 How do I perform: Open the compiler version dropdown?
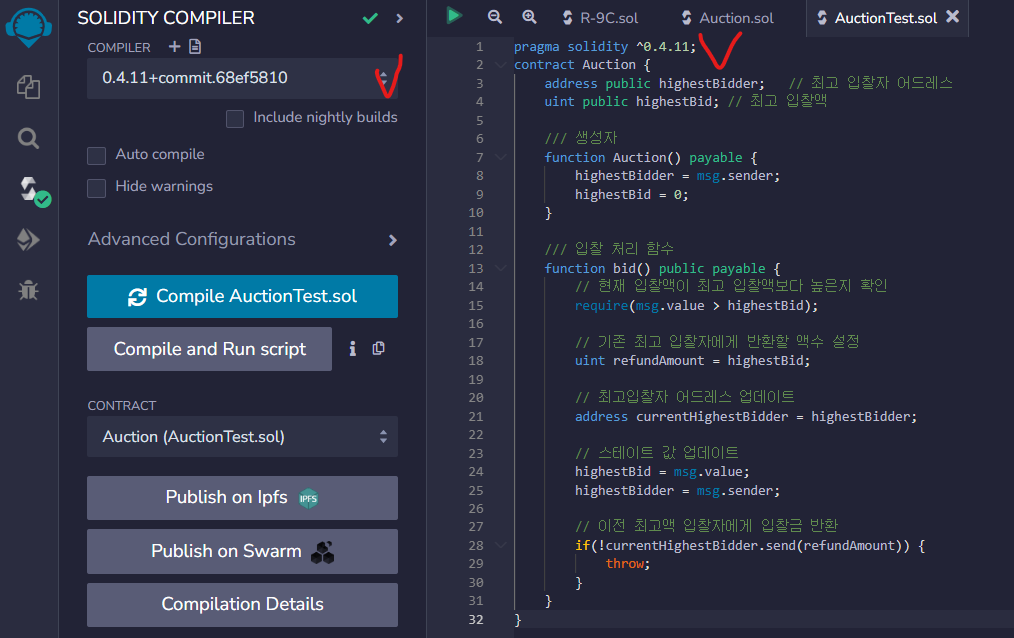[x=243, y=78]
